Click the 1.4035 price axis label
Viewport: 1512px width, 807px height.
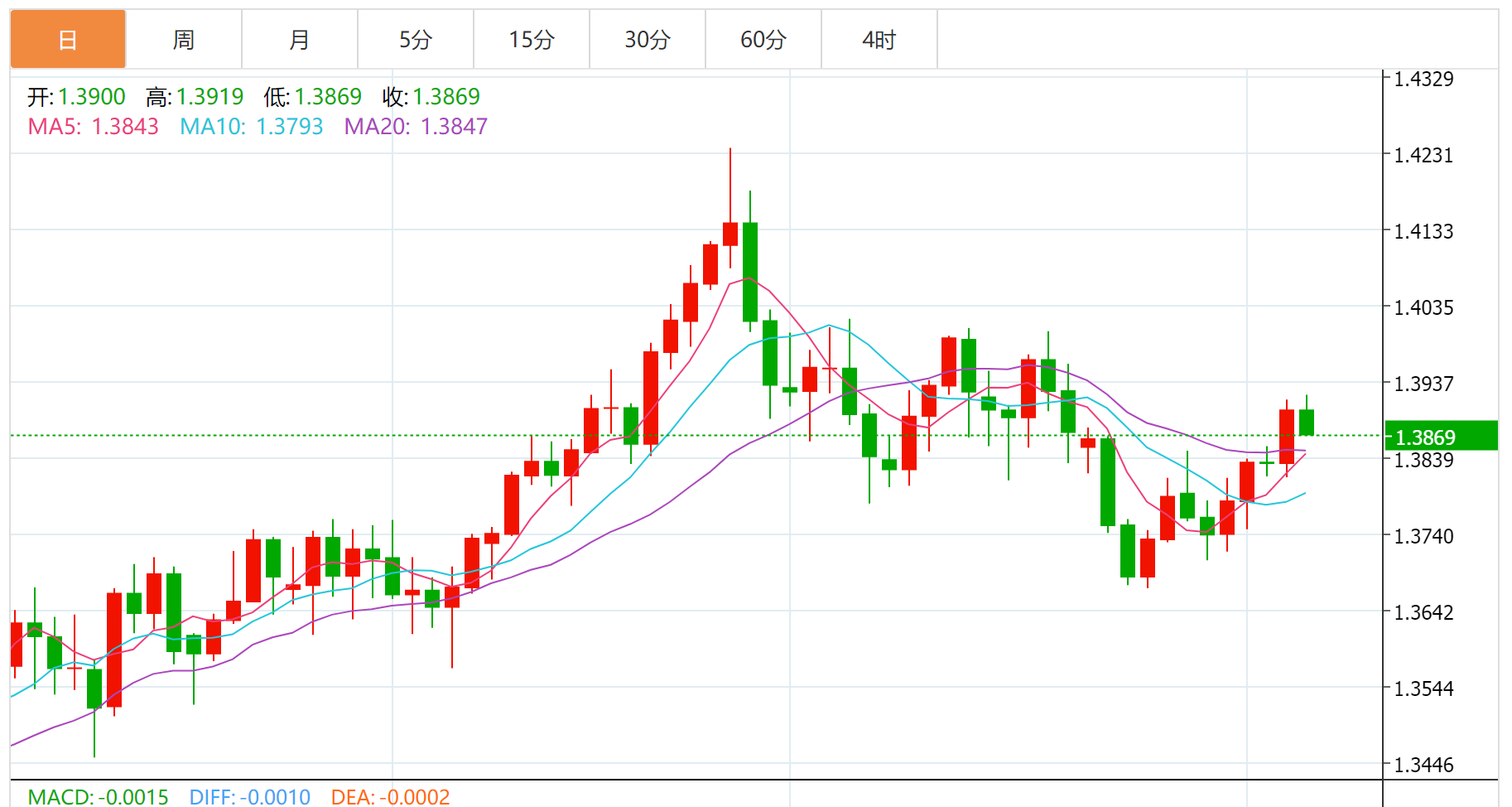pos(1424,308)
